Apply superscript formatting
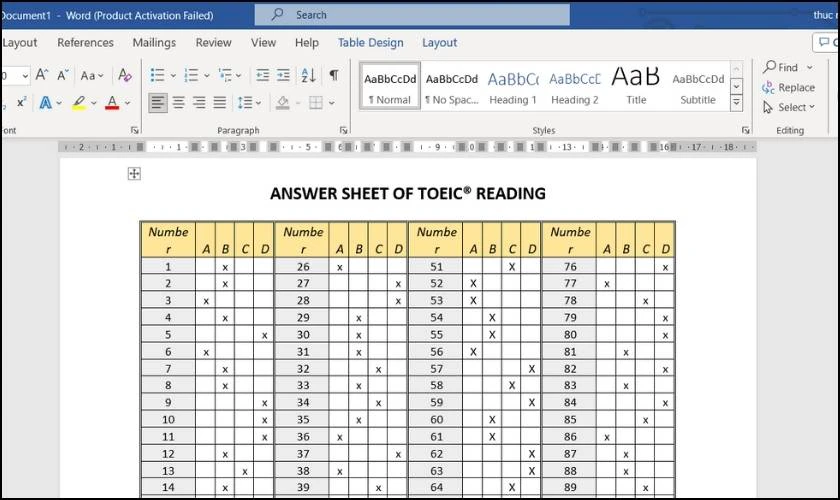This screenshot has width=840, height=500. pyautogui.click(x=21, y=102)
